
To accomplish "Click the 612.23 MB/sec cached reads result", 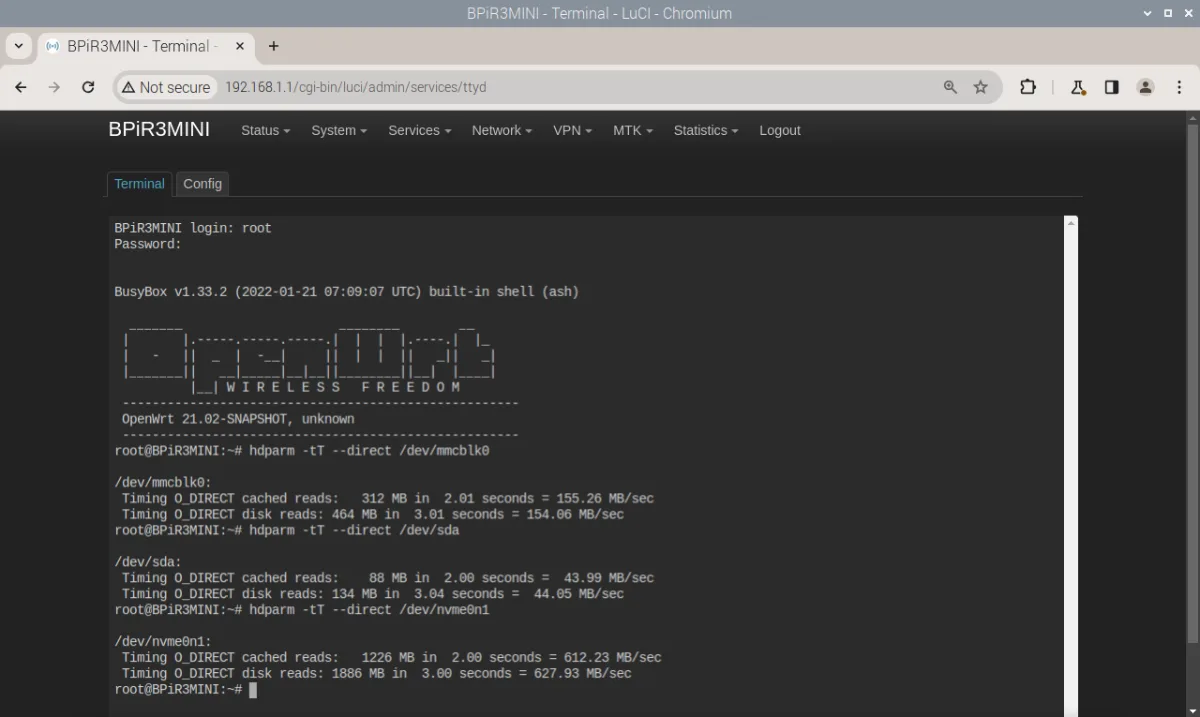I will point(609,658).
